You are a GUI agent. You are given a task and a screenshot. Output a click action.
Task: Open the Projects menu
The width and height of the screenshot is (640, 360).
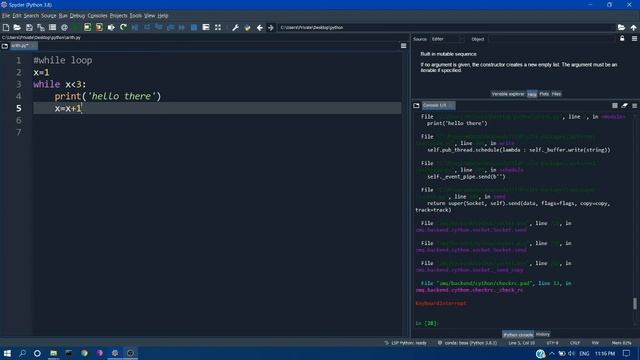(118, 16)
